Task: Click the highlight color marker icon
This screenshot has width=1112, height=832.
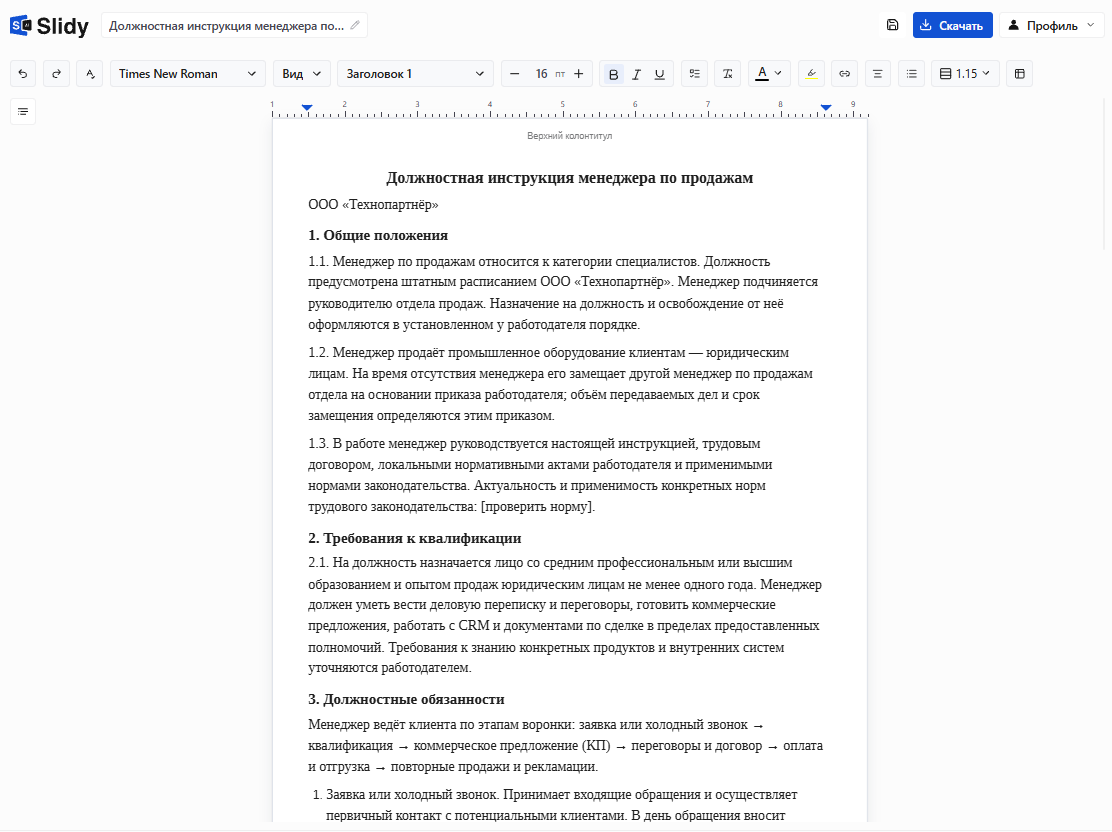Action: (811, 74)
